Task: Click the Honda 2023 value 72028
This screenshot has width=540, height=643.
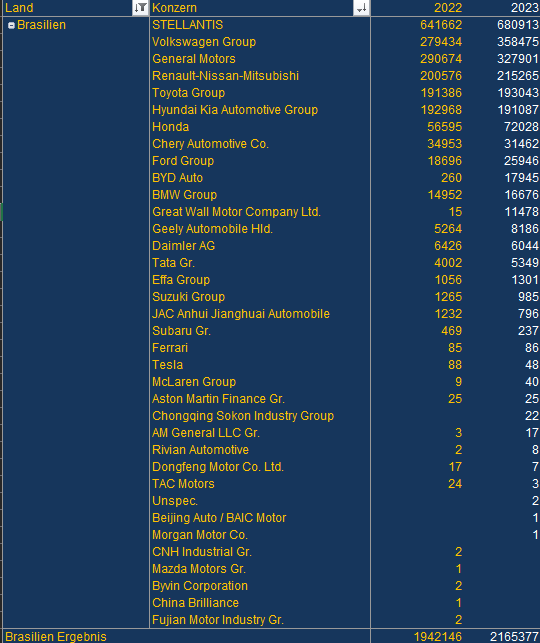Action: tap(521, 127)
